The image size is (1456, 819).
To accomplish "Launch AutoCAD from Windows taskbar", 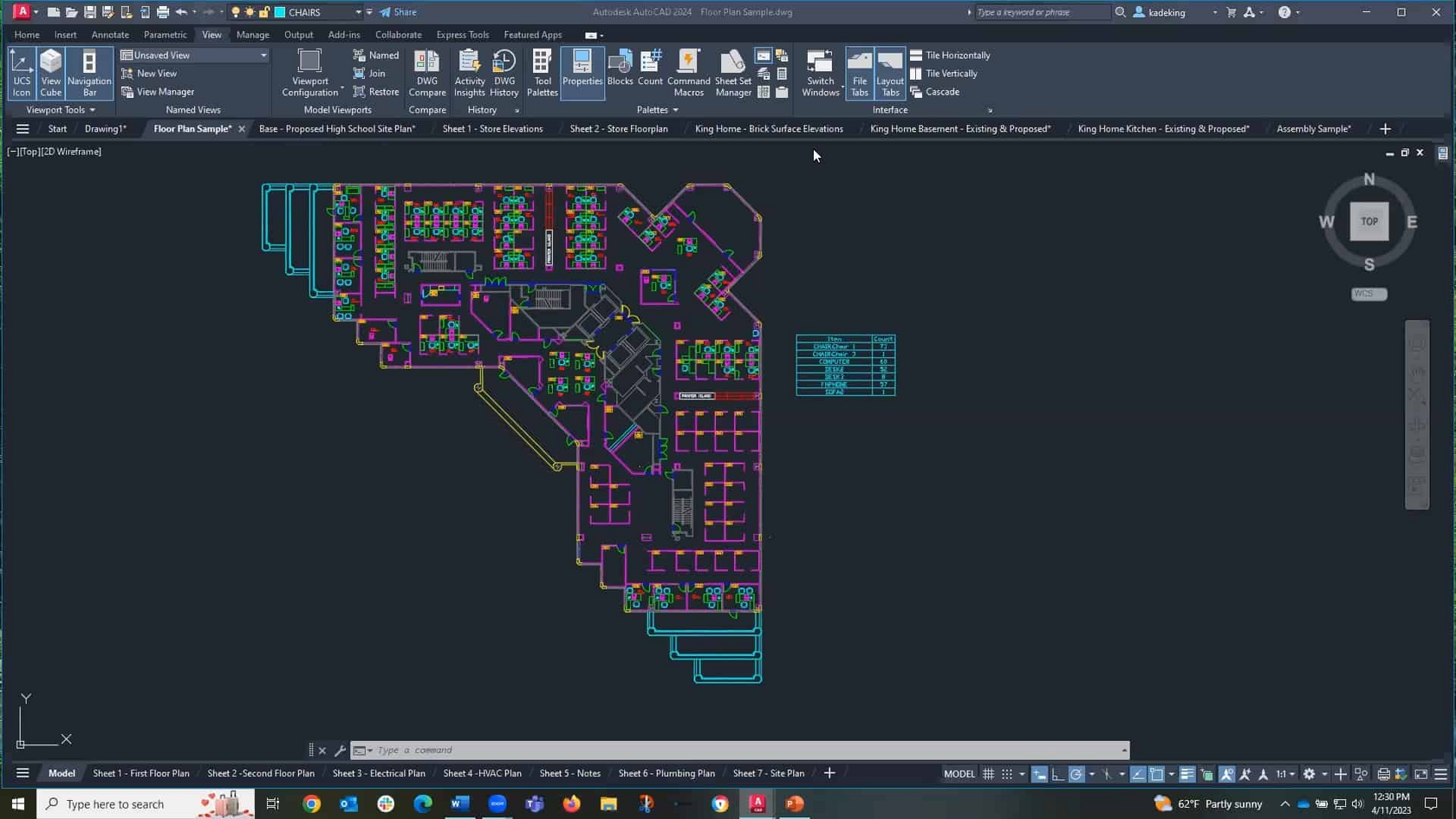I will pyautogui.click(x=757, y=803).
